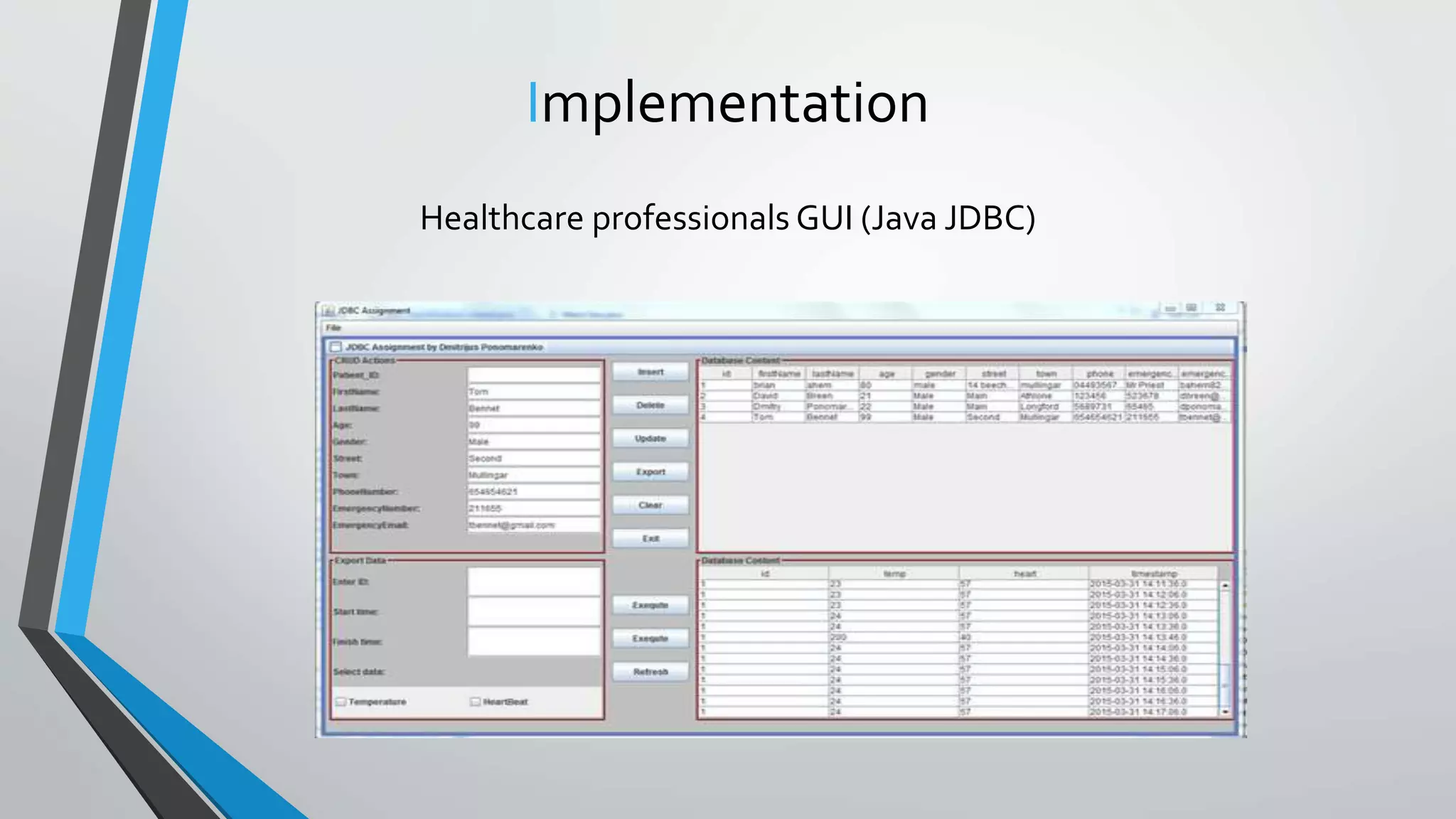Click the Update button

tap(651, 439)
